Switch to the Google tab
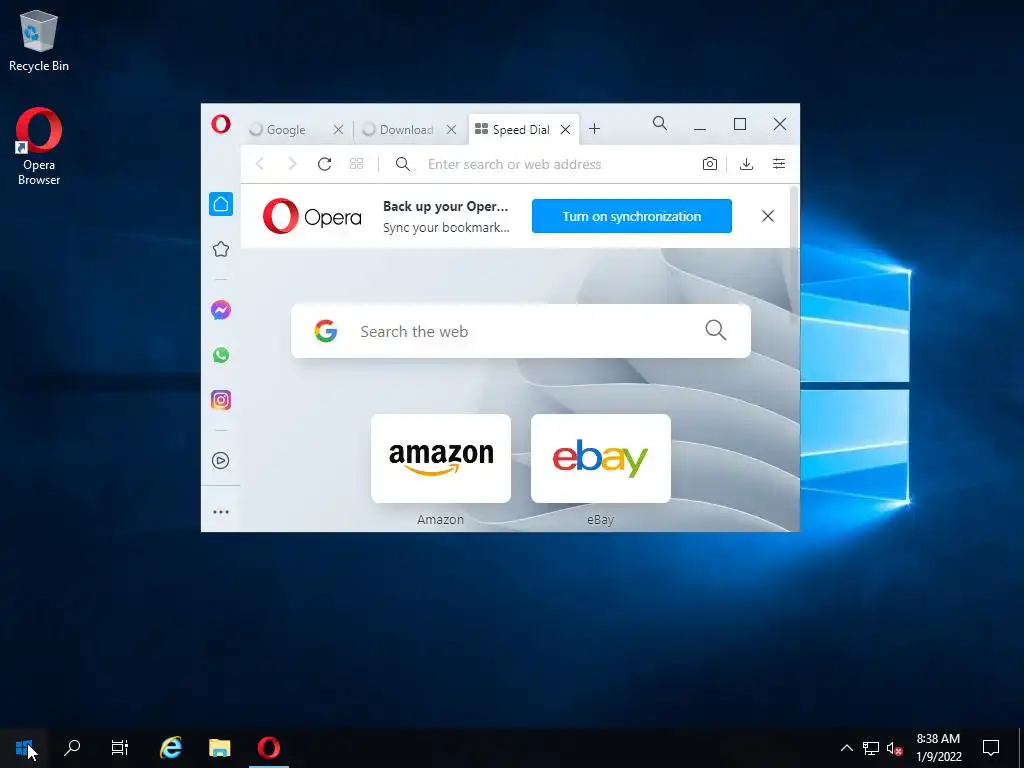 click(286, 129)
